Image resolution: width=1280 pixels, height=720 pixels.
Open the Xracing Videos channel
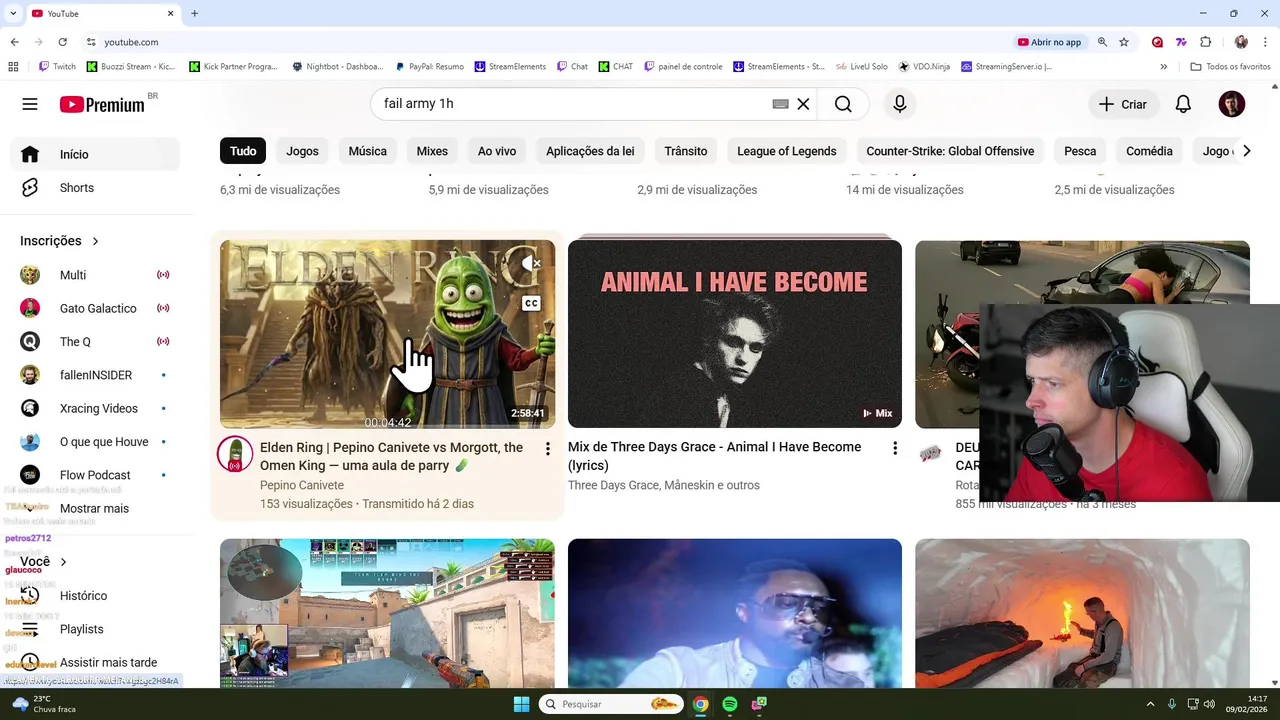pos(95,408)
